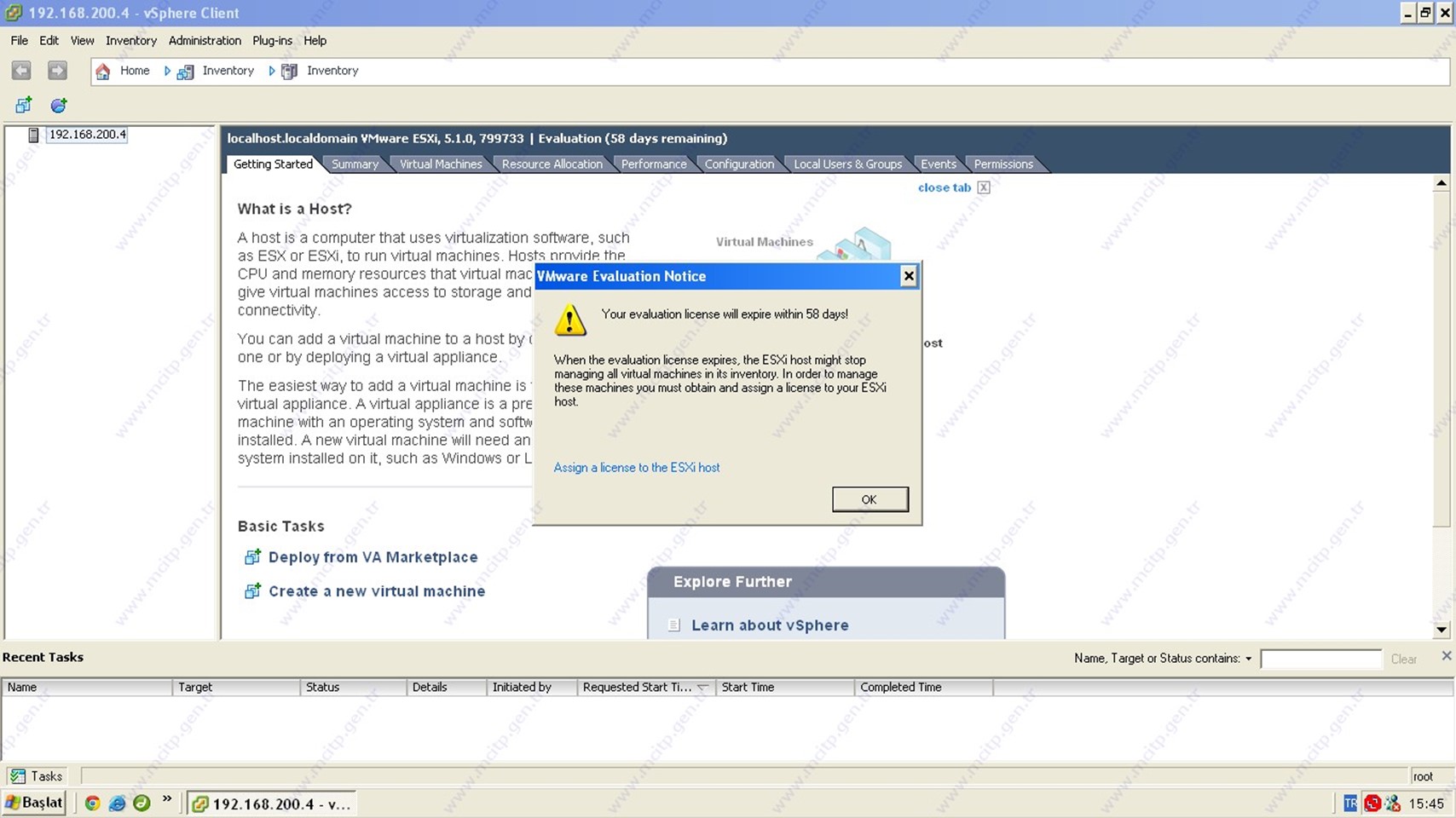Click the Back navigation arrow
The image size is (1456, 818).
tap(21, 71)
